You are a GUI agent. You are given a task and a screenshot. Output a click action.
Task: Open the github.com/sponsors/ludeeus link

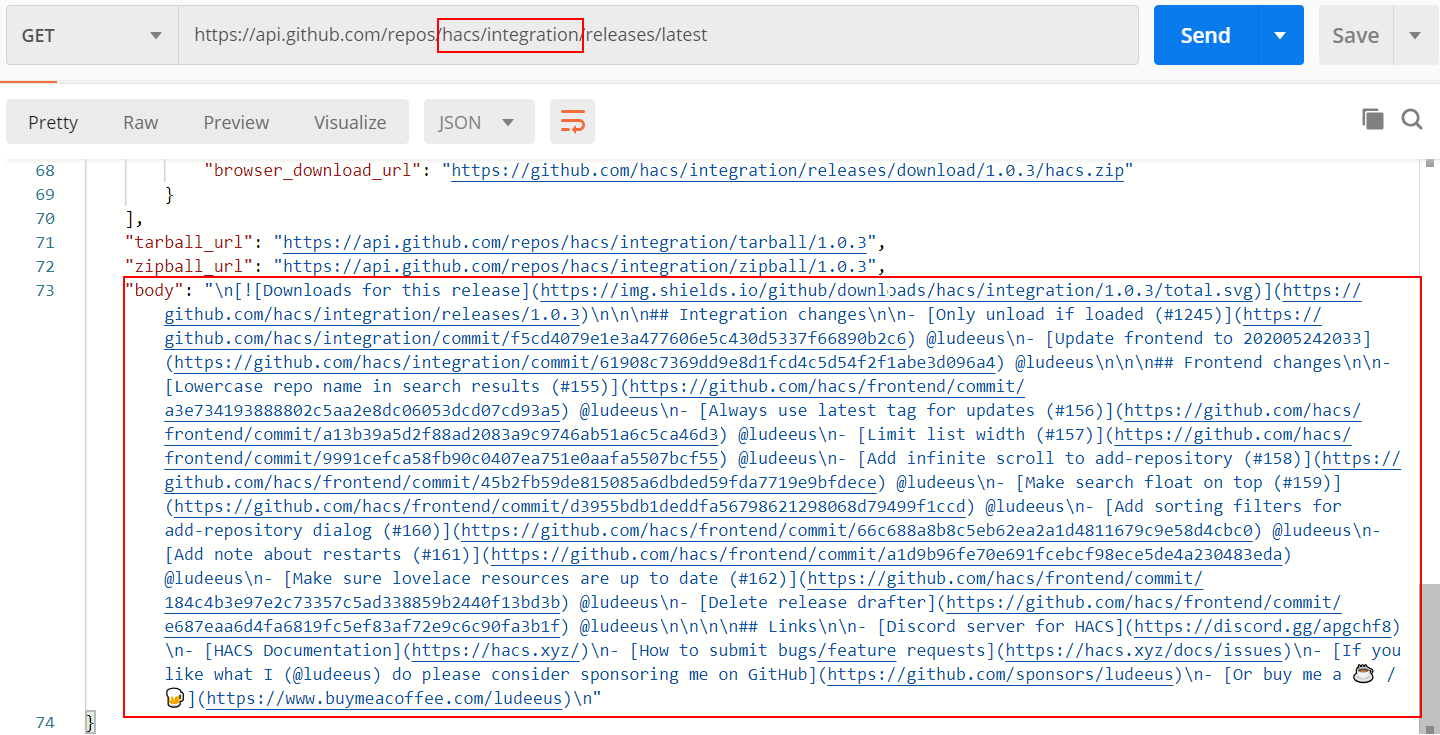[1001, 674]
